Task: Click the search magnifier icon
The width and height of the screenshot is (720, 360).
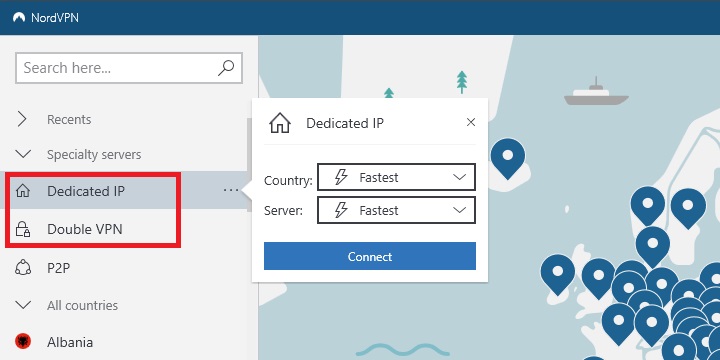Action: tap(225, 68)
